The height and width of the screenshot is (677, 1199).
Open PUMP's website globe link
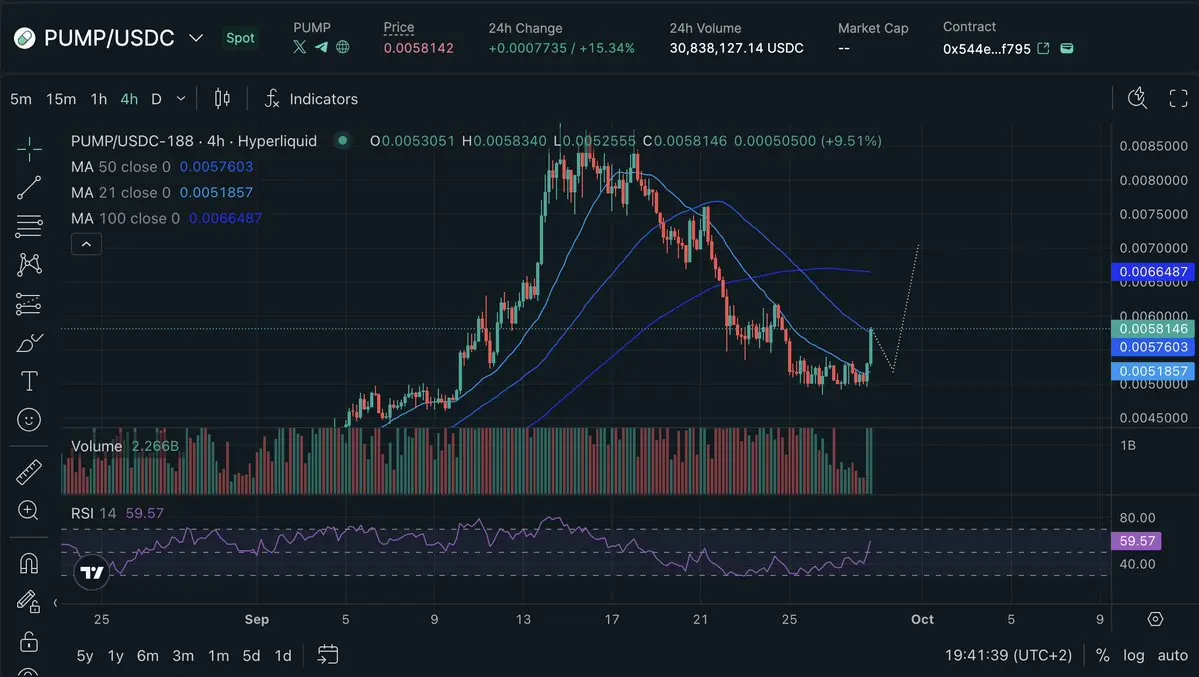[x=343, y=47]
